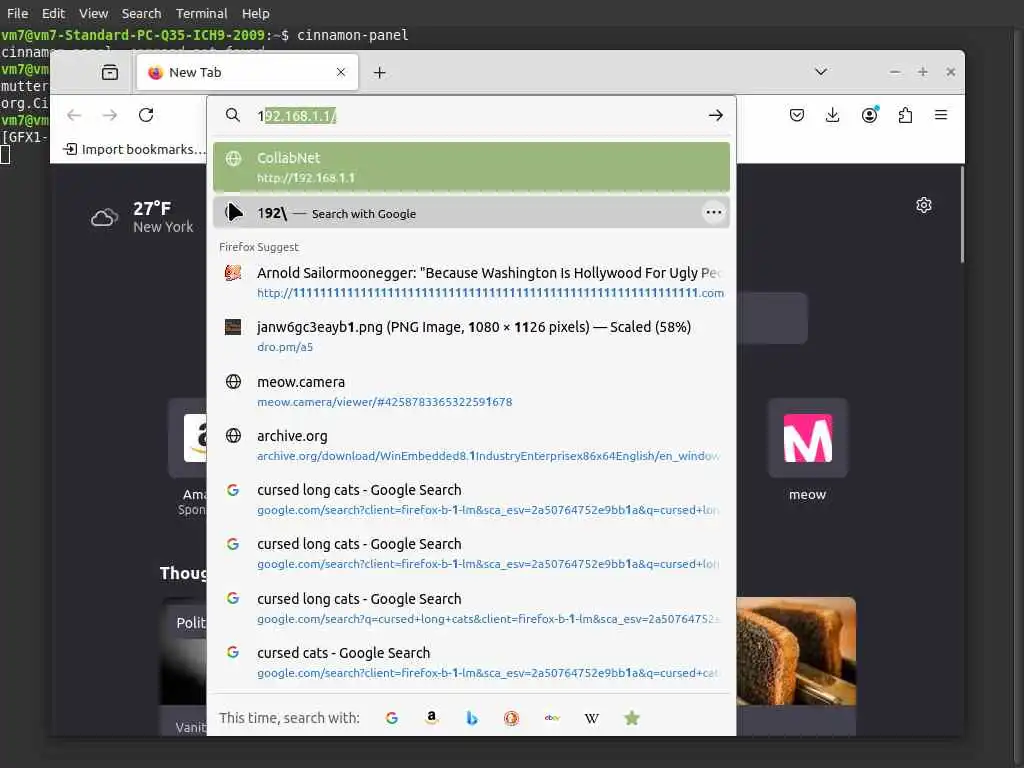Open the three-dots menu on Search with Google row
The height and width of the screenshot is (768, 1024).
click(x=714, y=212)
